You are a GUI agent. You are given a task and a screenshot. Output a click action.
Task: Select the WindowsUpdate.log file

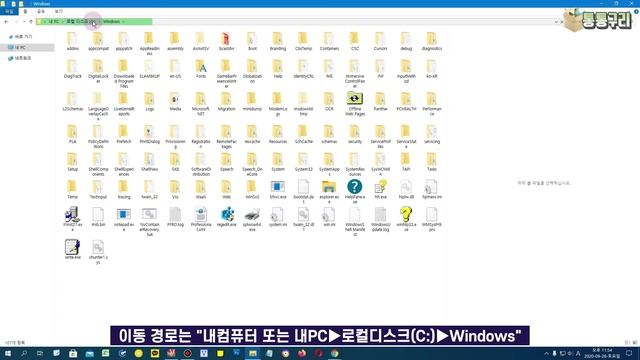click(x=380, y=219)
